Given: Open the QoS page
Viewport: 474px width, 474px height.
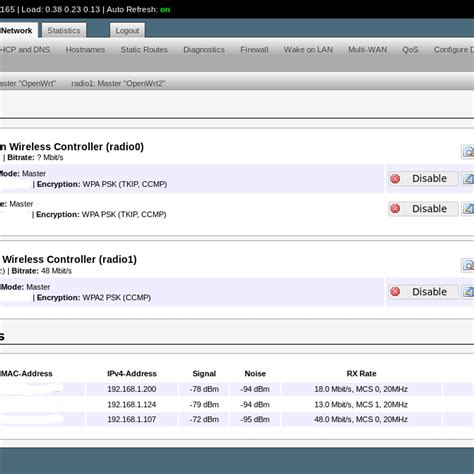Looking at the screenshot, I should (410, 50).
